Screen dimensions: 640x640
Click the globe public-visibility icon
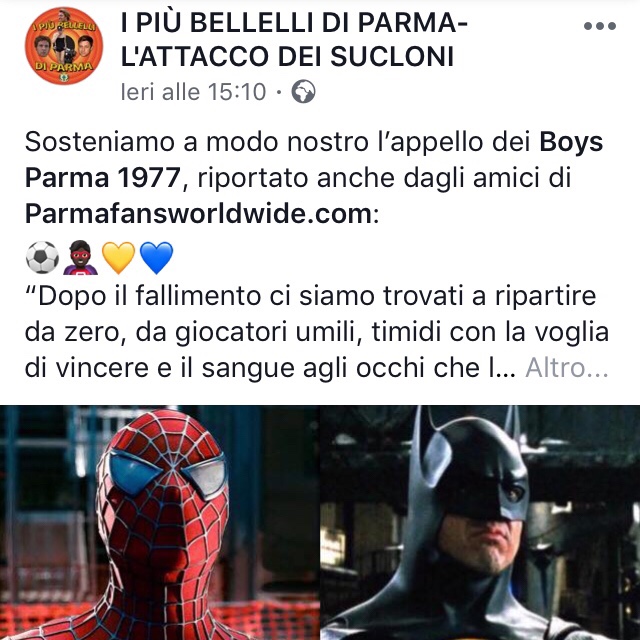[x=303, y=91]
